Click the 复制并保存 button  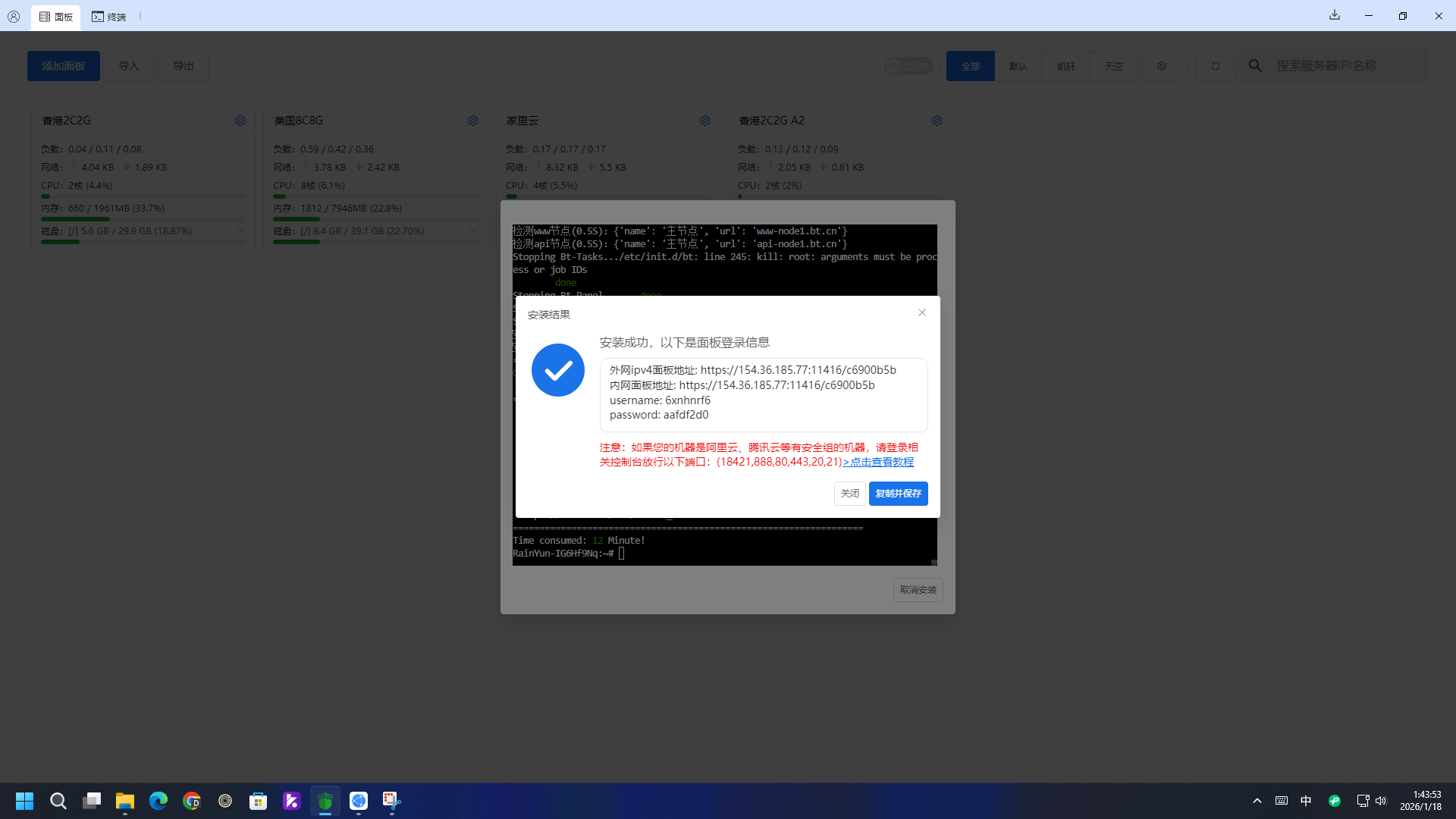tap(898, 494)
